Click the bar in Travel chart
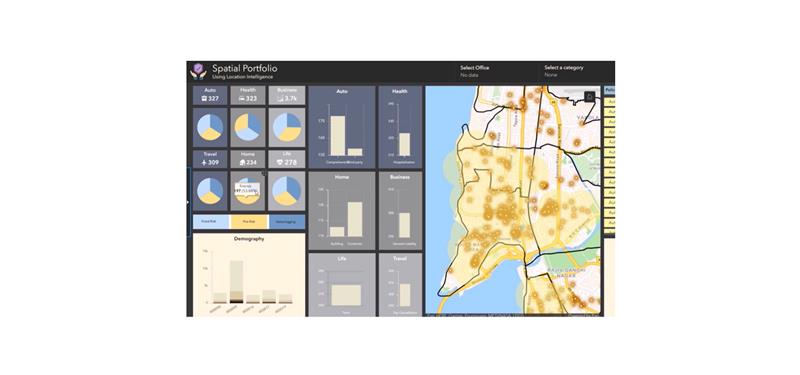The height and width of the screenshot is (375, 800). tap(405, 295)
